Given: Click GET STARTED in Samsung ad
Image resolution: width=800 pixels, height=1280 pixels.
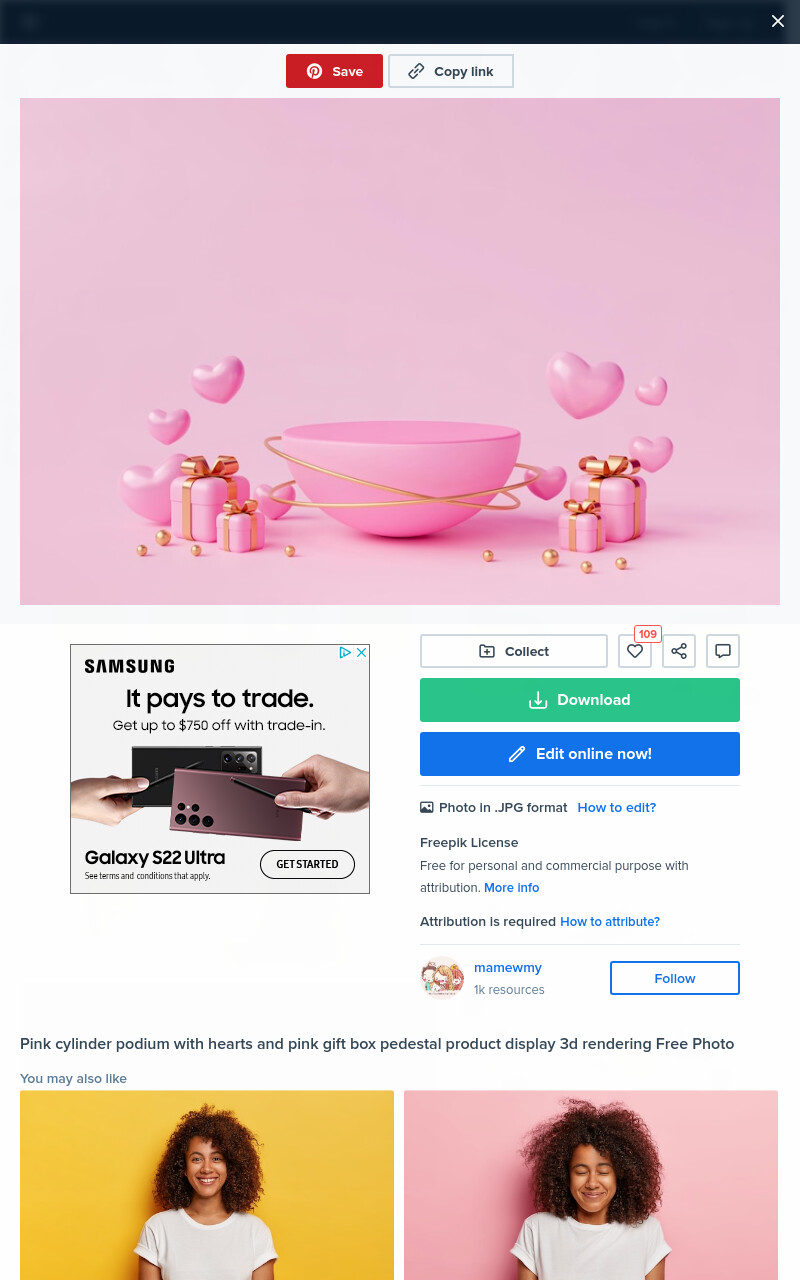Looking at the screenshot, I should [308, 864].
